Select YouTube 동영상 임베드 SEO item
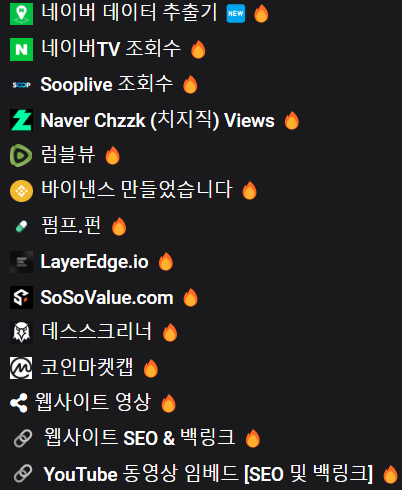Screen dimensions: 402x490 208,474
